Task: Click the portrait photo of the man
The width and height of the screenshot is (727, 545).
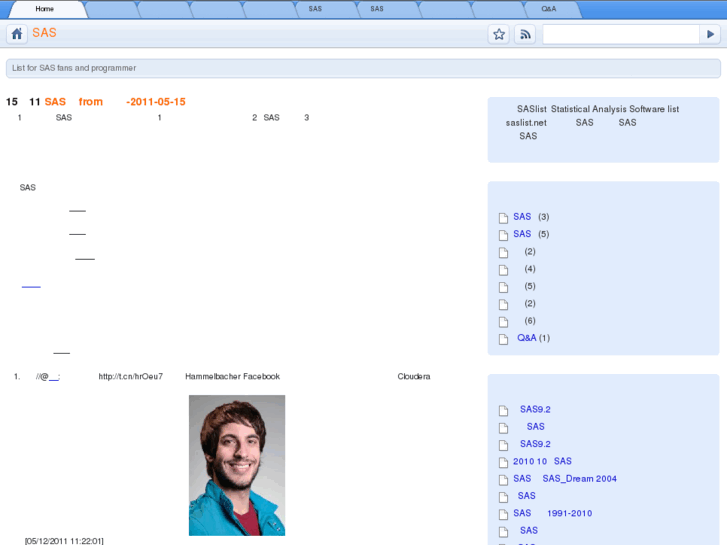Action: [x=237, y=465]
